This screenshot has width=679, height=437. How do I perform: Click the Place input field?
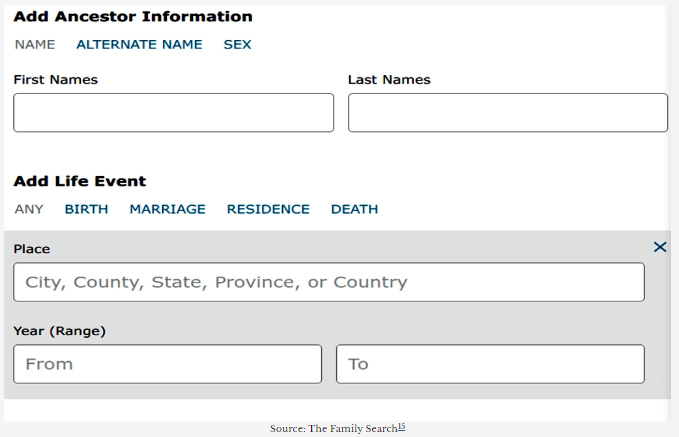tap(328, 282)
